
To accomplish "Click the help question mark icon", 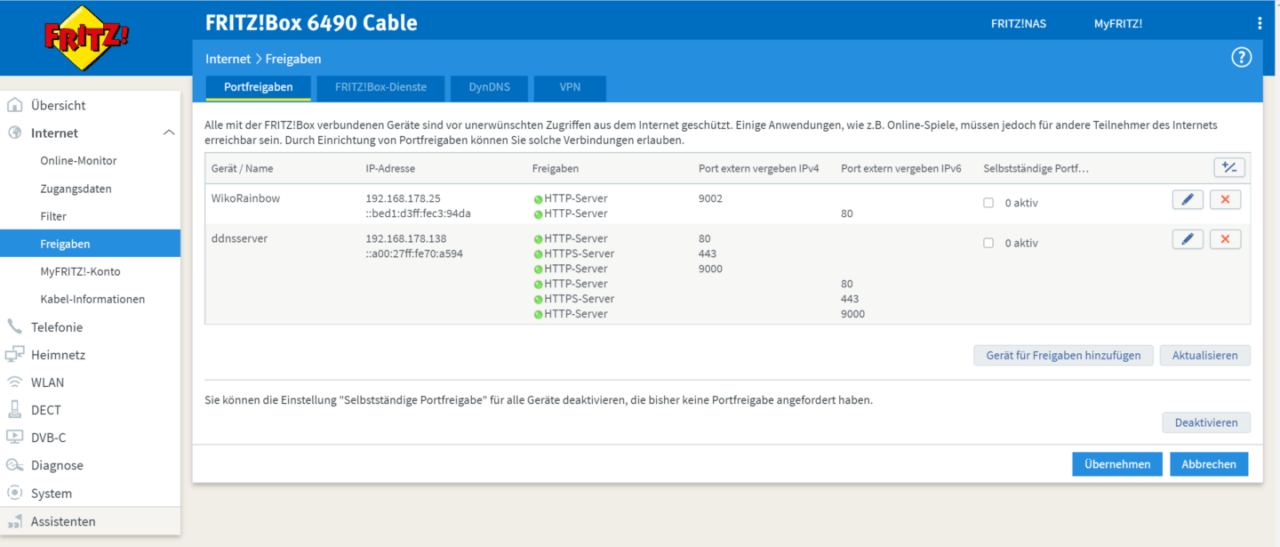I will [1241, 58].
